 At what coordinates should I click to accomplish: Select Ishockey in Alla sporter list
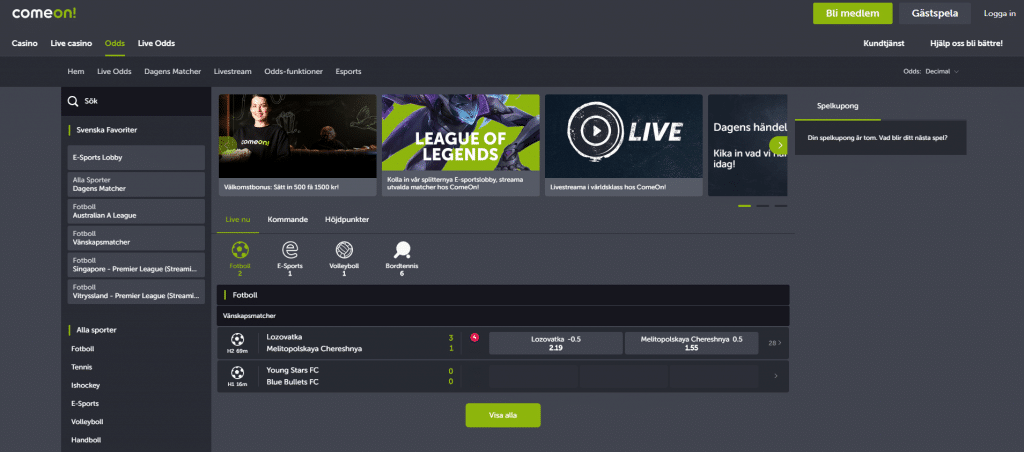86,385
